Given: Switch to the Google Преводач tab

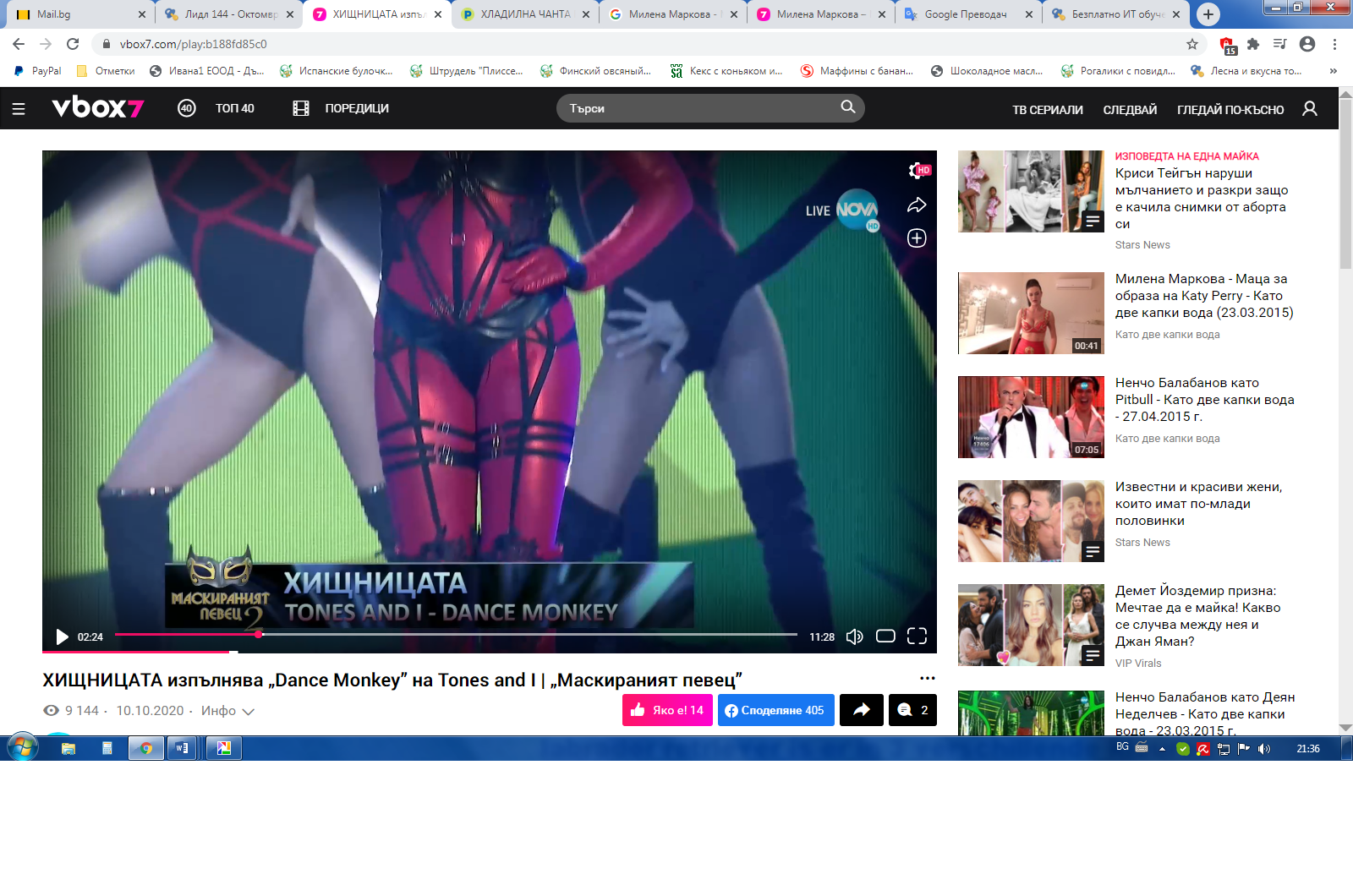Looking at the screenshot, I should pyautogui.click(x=968, y=14).
